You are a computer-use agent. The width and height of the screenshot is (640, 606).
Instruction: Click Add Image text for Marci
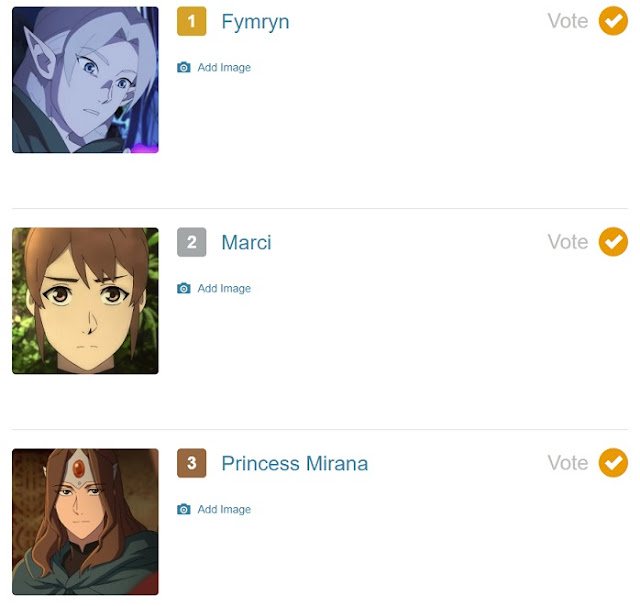(x=224, y=289)
